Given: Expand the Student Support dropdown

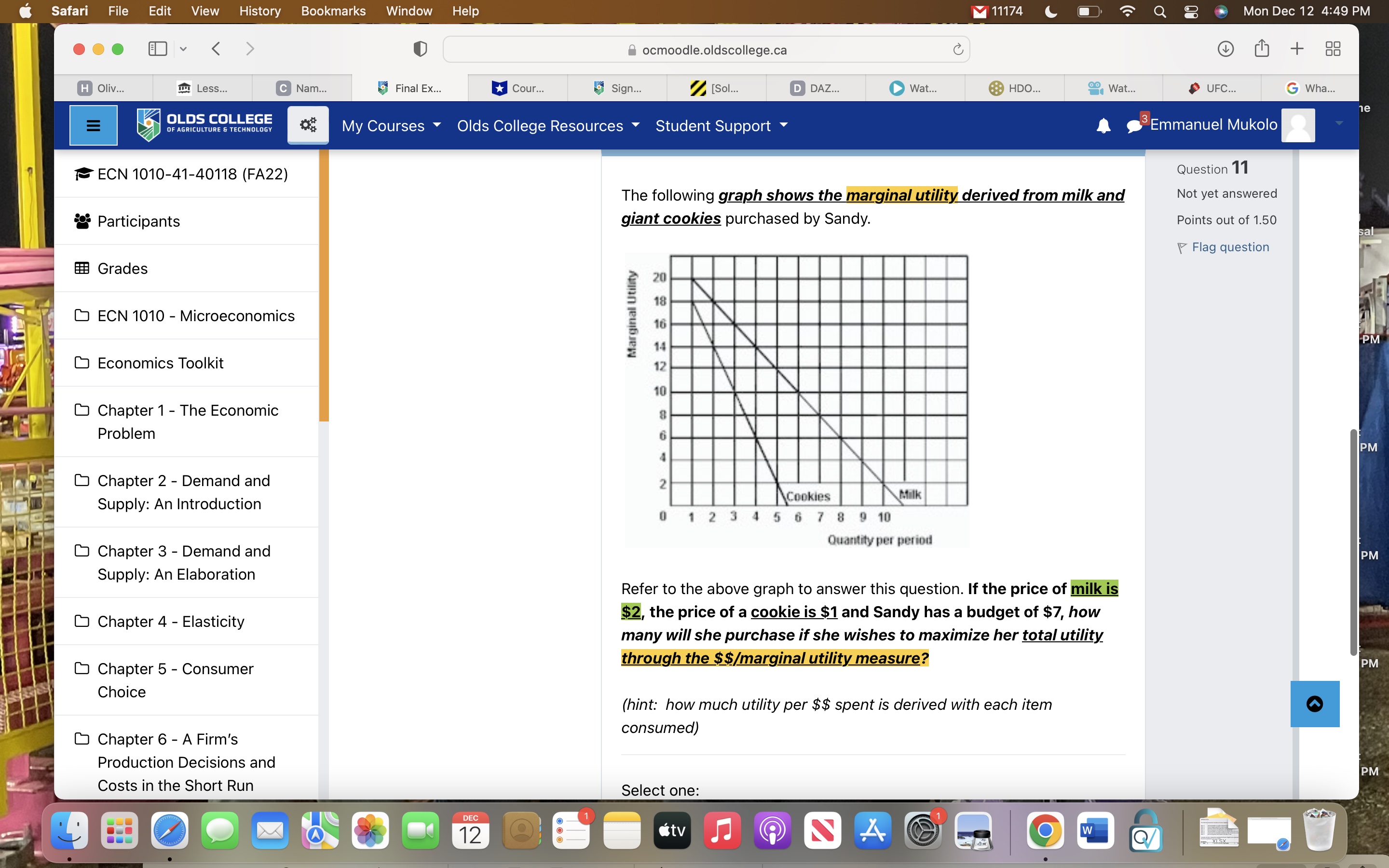Looking at the screenshot, I should point(721,126).
